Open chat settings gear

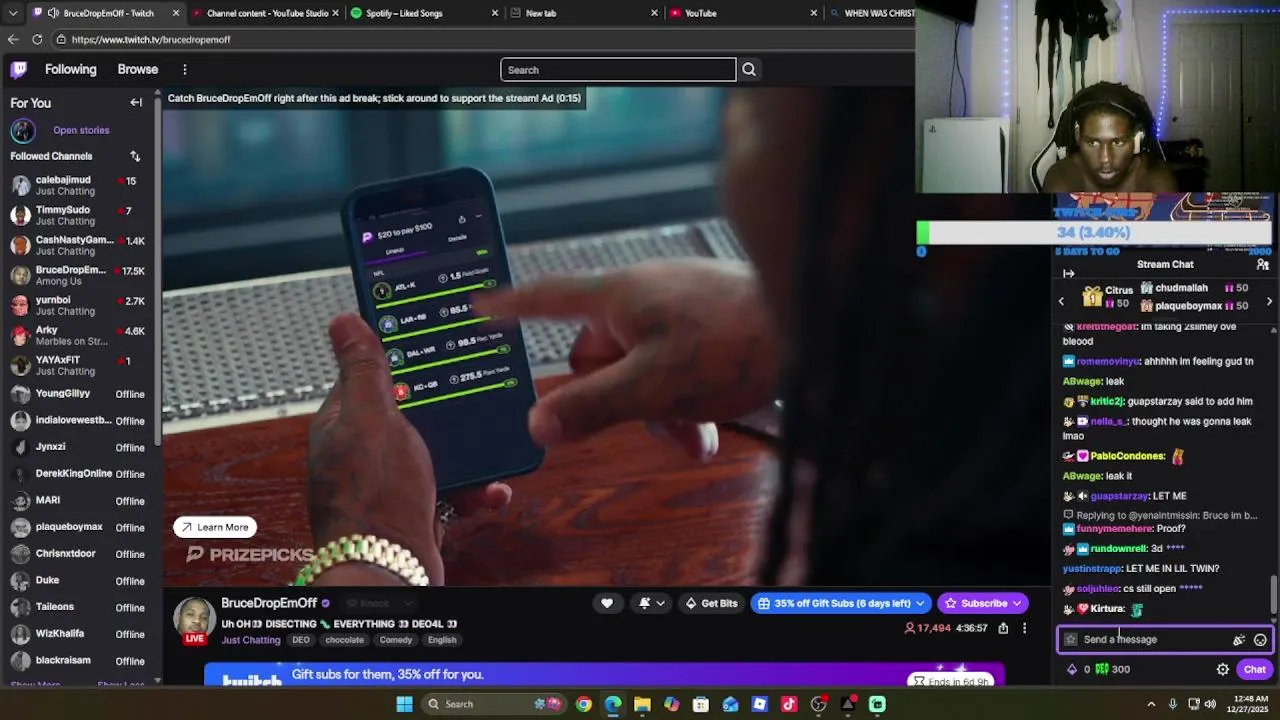click(x=1222, y=669)
